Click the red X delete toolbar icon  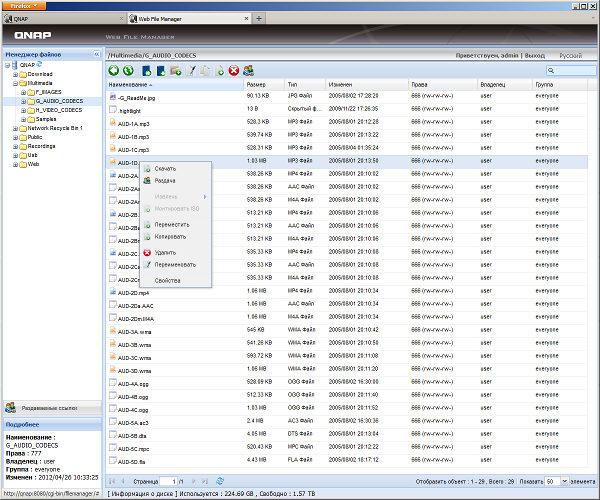pyautogui.click(x=234, y=70)
